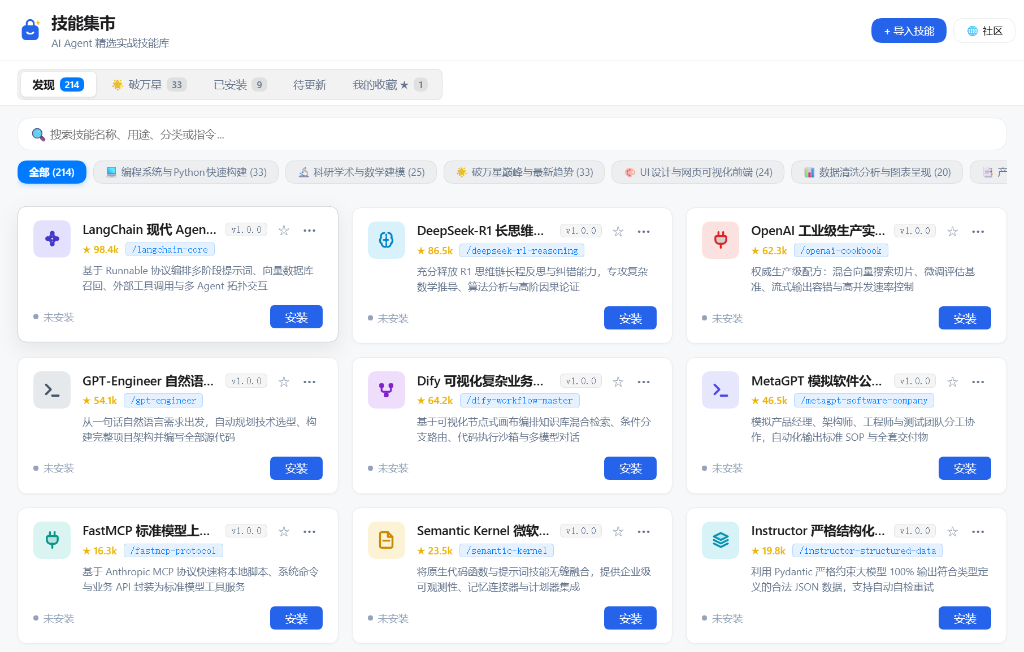Open more options for MetaGPT card
The image size is (1024, 652).
pyautogui.click(x=978, y=382)
